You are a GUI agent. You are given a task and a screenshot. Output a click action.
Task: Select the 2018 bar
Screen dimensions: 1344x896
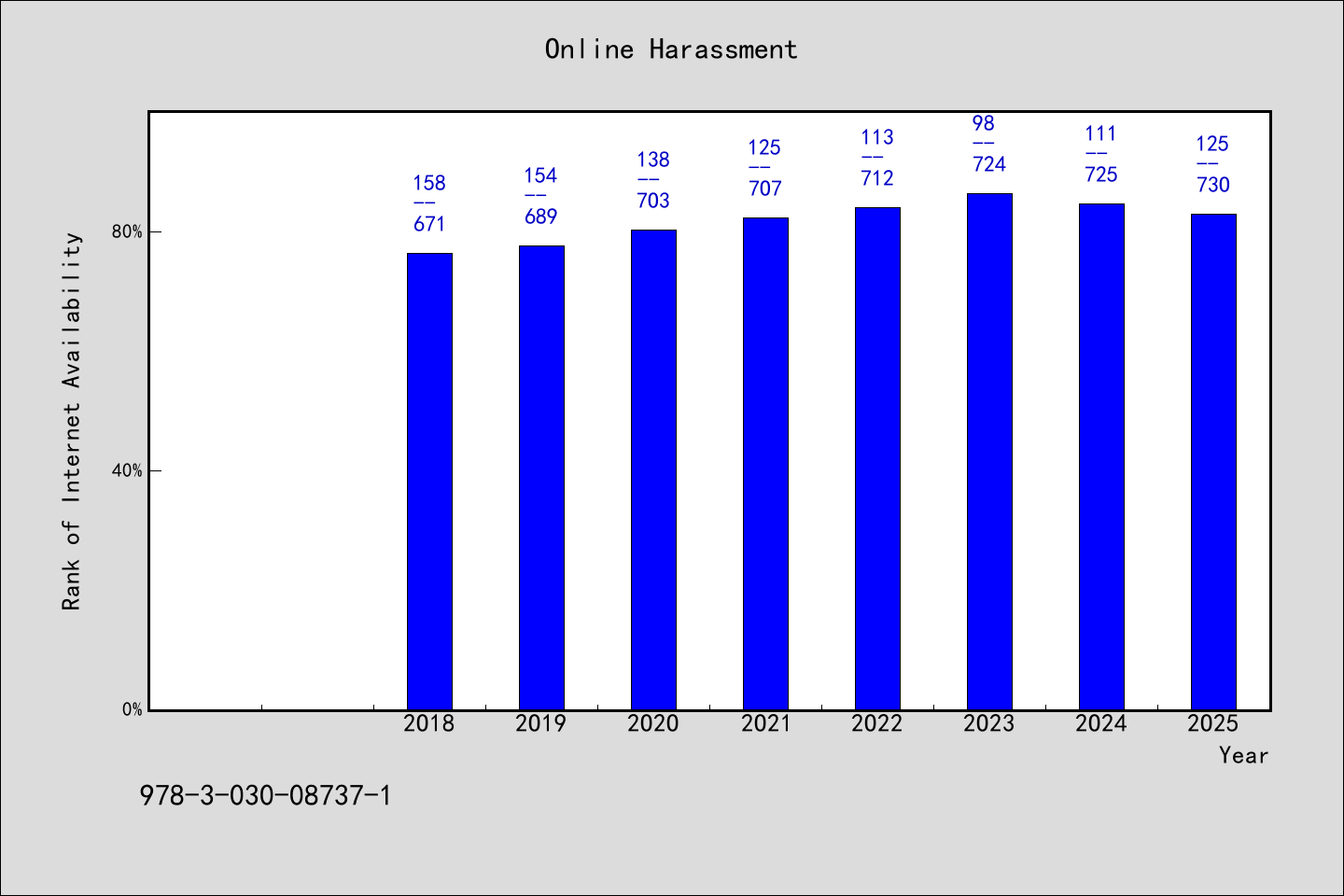pos(429,482)
